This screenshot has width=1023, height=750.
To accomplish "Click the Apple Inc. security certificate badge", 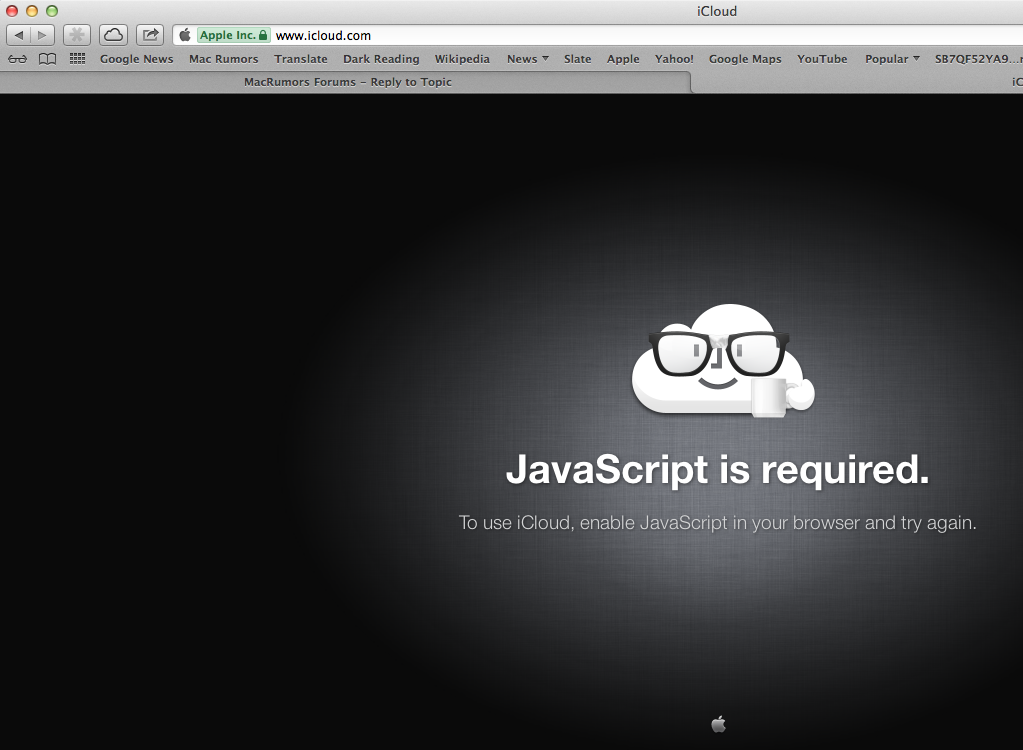I will 234,35.
